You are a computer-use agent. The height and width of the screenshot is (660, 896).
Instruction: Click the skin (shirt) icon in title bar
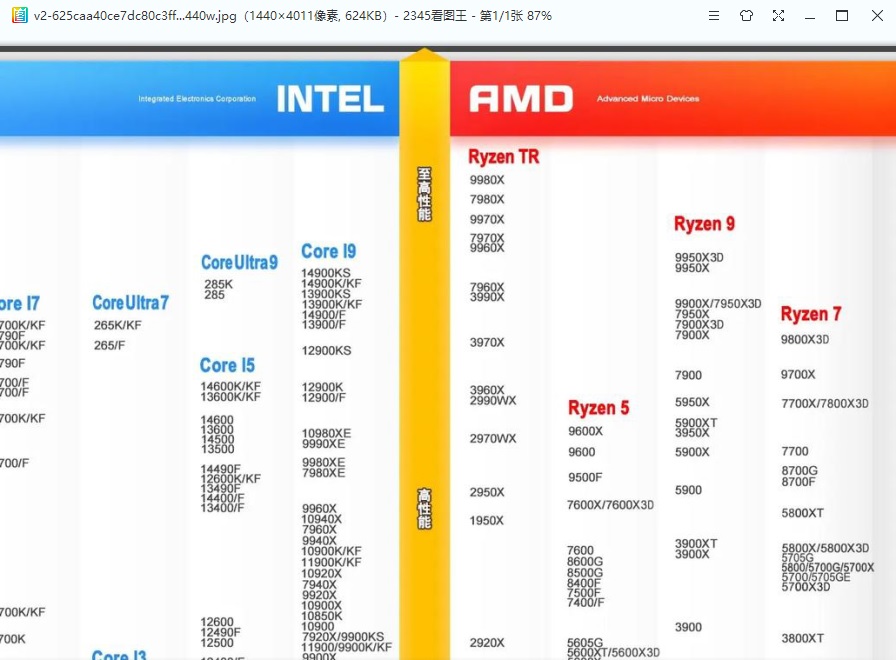pos(746,16)
